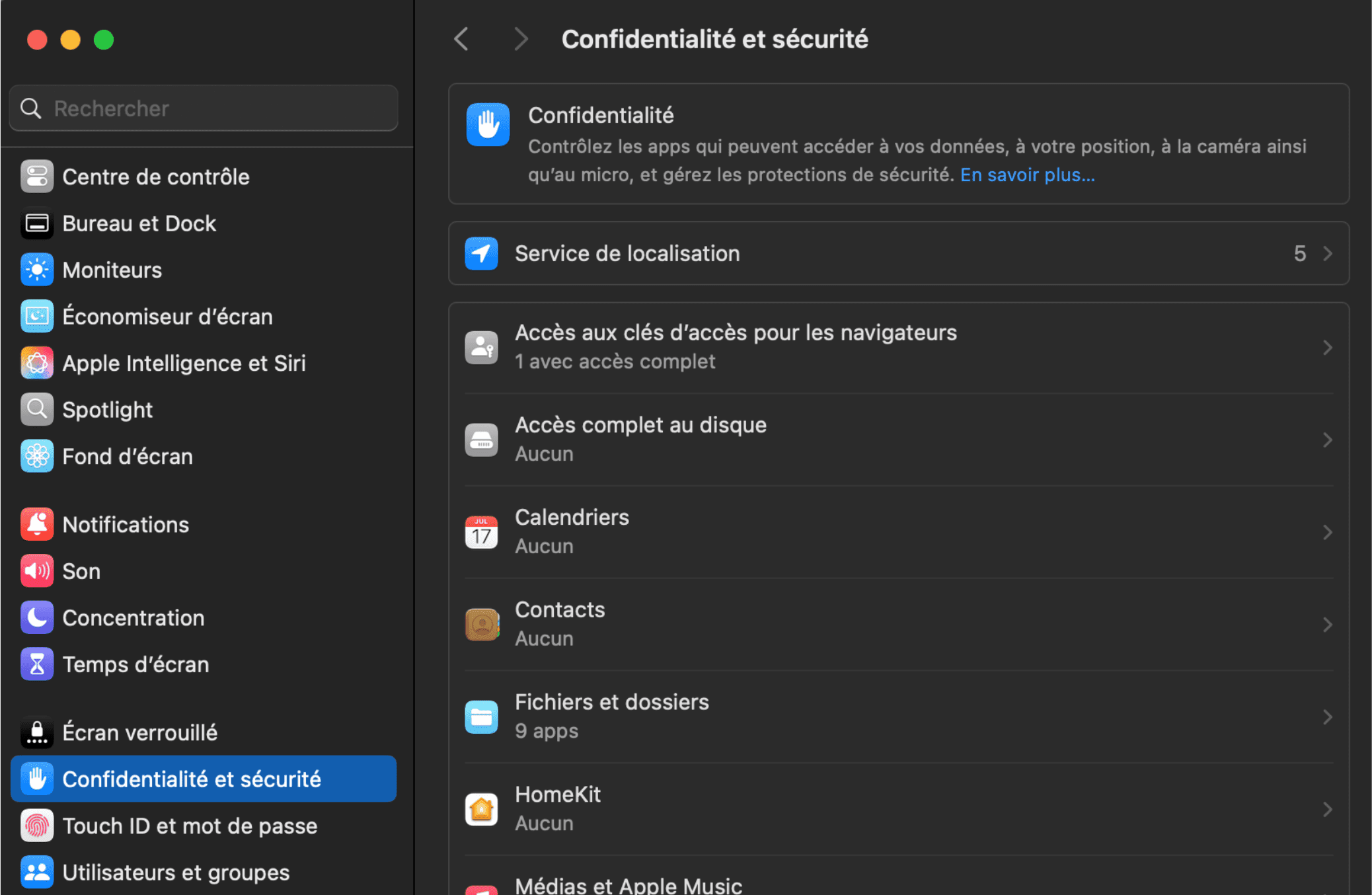
Task: Select Confidentialité et sécurité in sidebar
Action: (192, 779)
